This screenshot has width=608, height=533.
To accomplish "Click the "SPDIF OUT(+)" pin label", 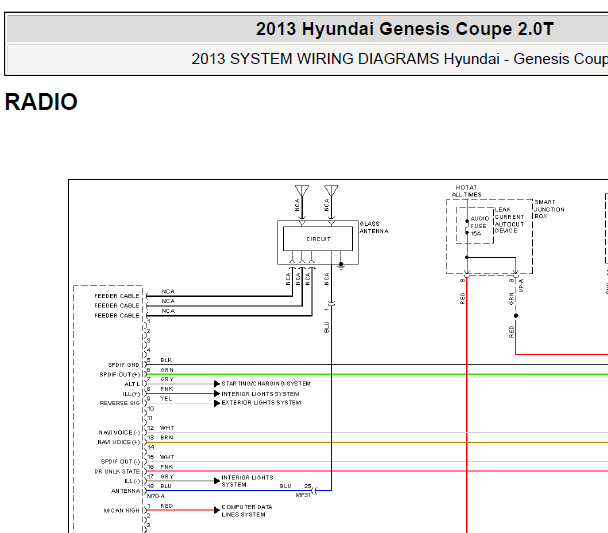I will coord(120,375).
